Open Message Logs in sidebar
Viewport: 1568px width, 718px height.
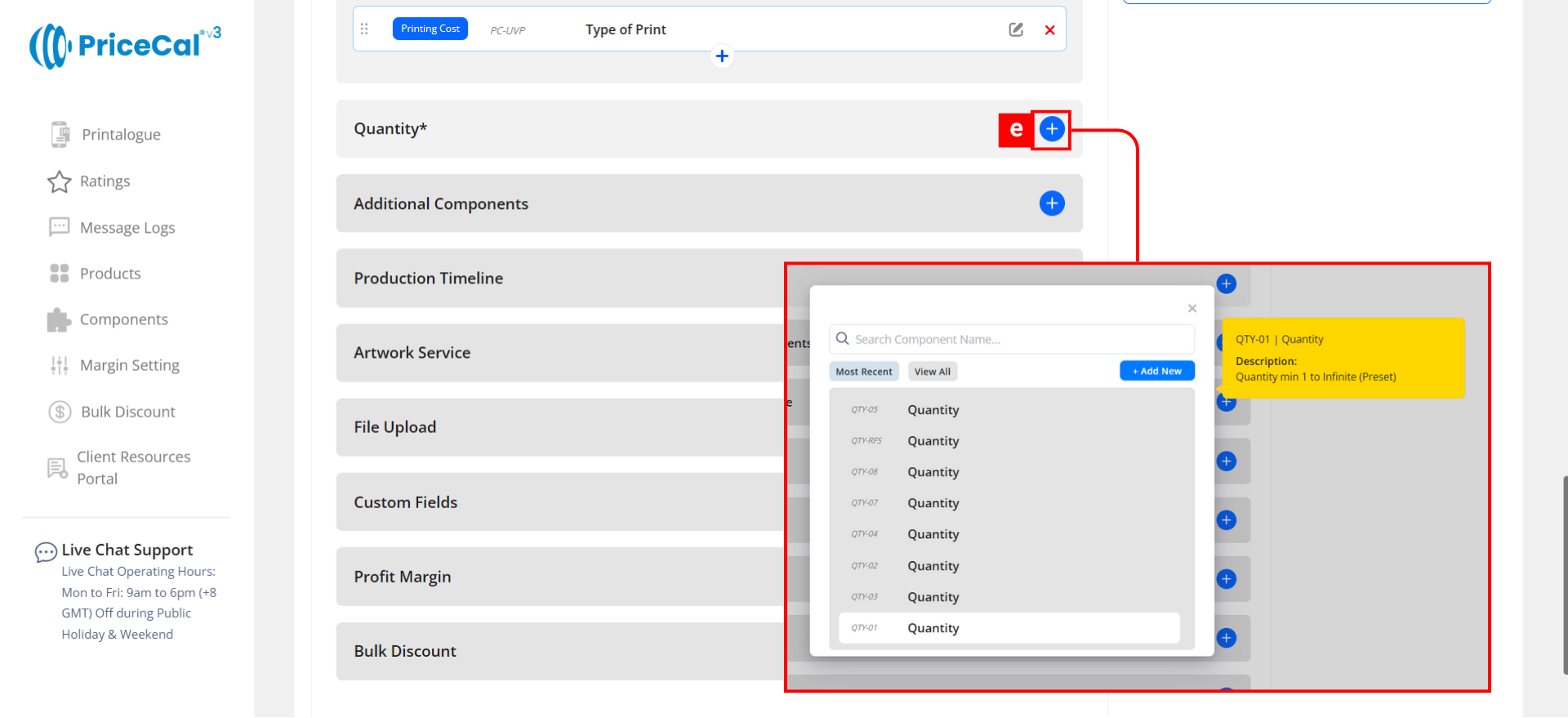[127, 228]
